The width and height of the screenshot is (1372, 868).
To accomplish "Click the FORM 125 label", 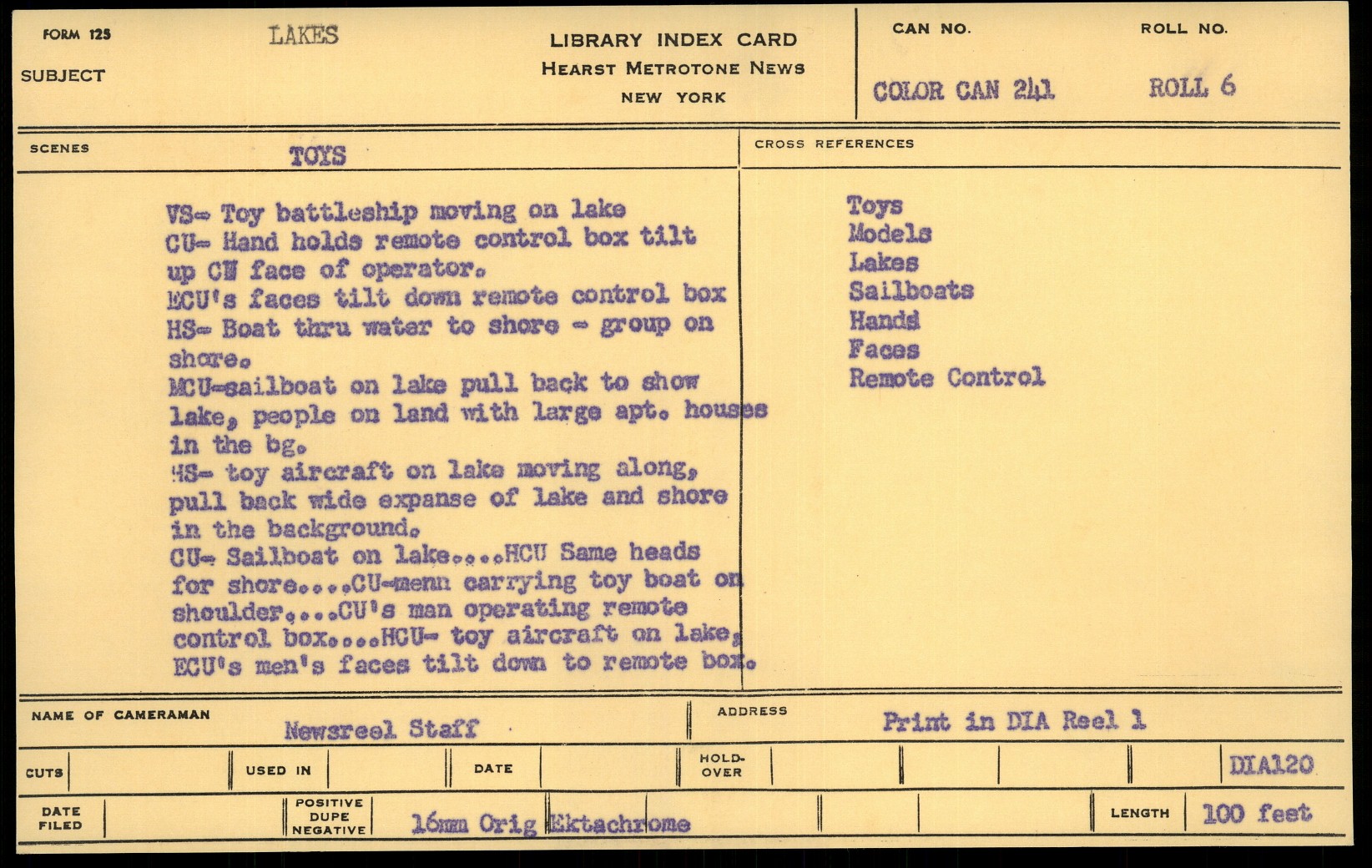I will click(77, 34).
